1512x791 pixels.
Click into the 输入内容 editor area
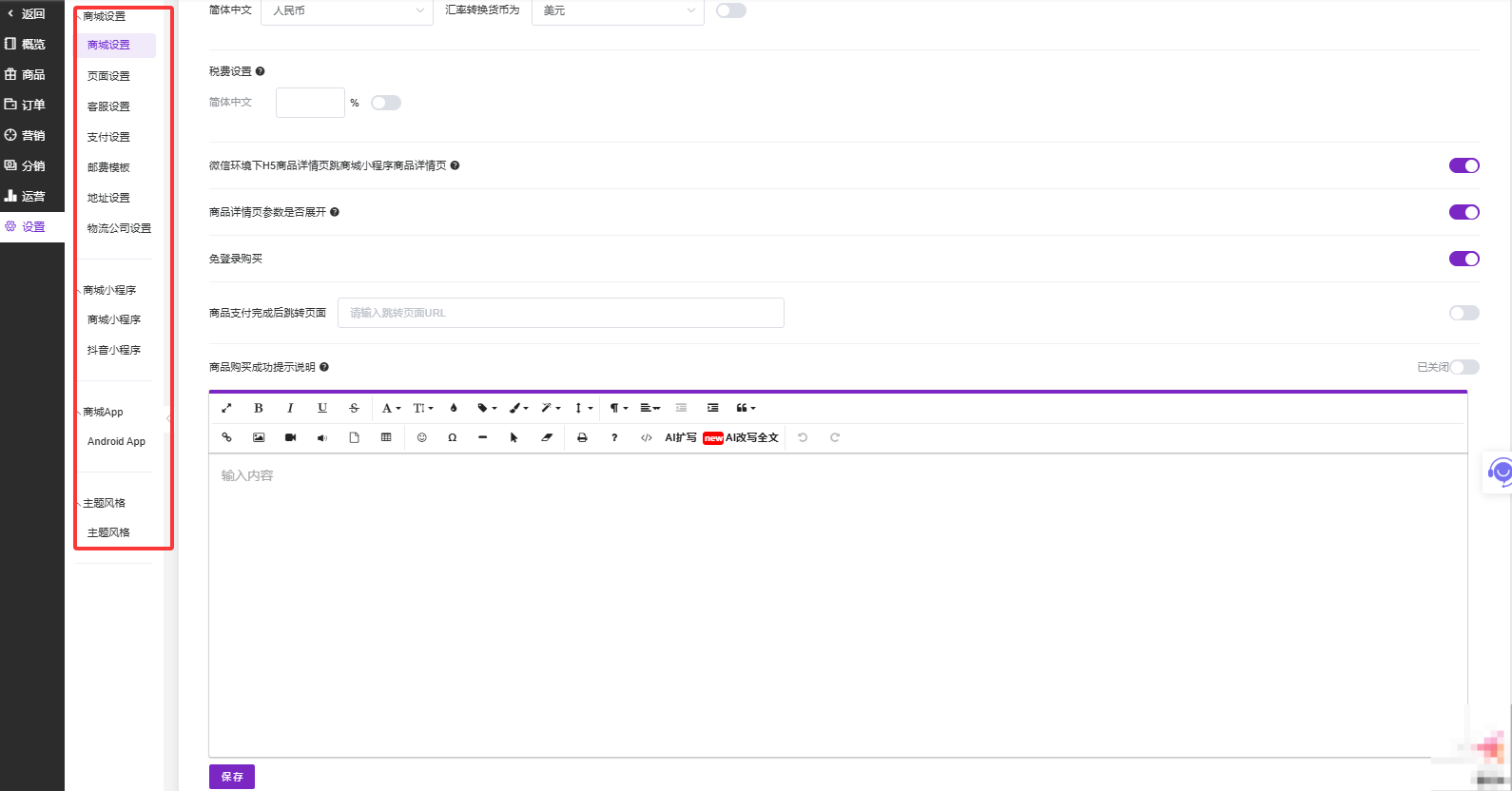coord(838,606)
